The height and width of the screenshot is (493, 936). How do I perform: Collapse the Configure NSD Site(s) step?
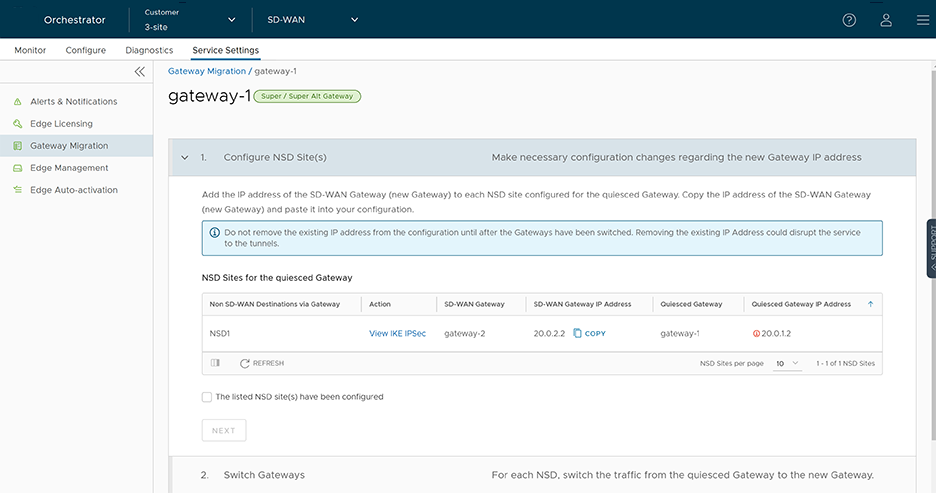pos(185,158)
